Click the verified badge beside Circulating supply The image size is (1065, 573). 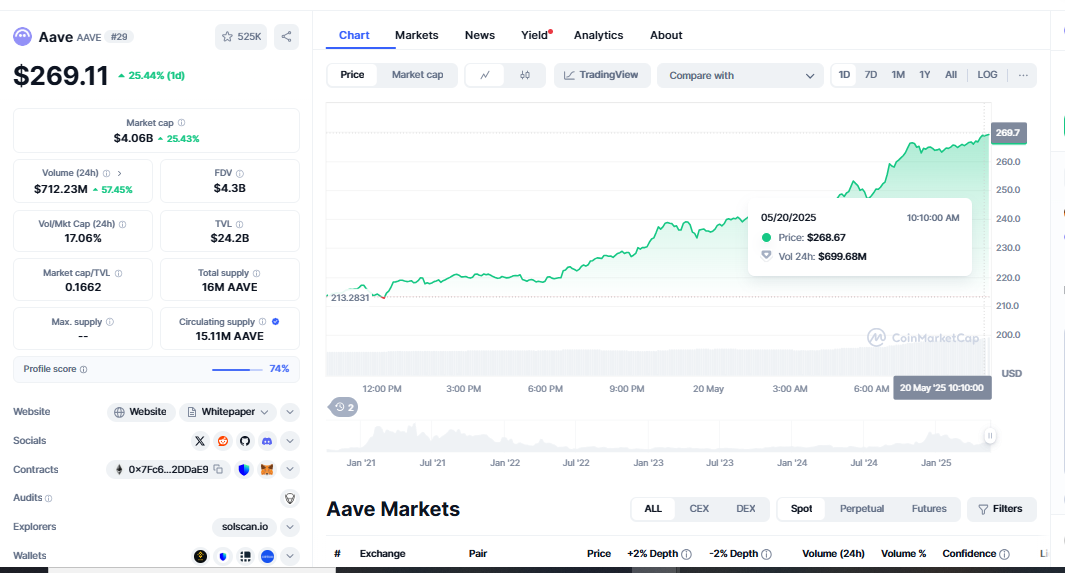276,322
